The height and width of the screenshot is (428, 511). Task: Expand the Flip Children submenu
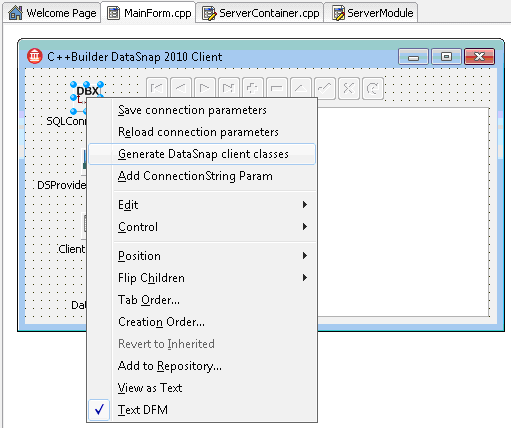click(x=202, y=278)
